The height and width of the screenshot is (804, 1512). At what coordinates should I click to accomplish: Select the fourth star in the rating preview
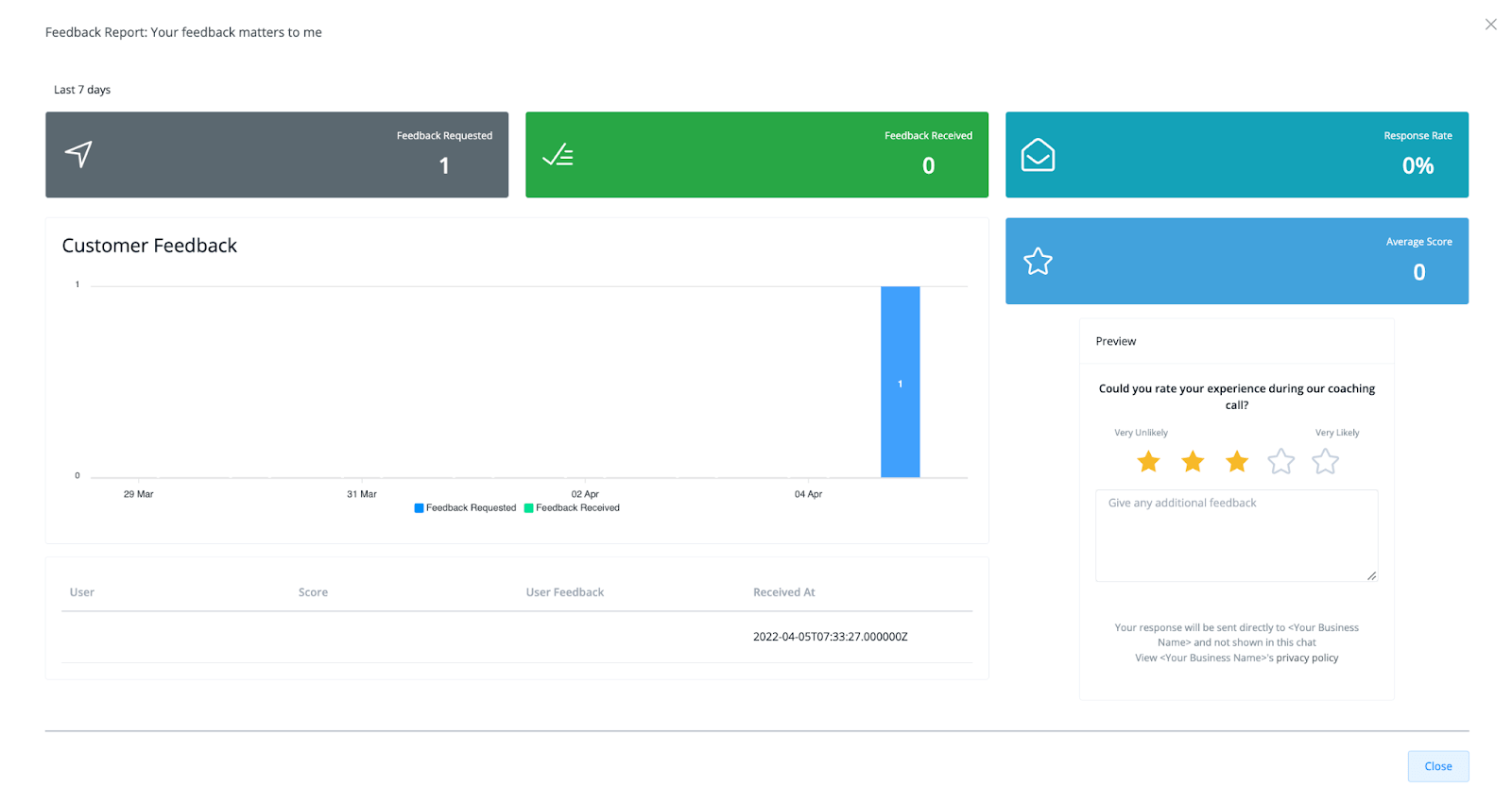point(1280,461)
